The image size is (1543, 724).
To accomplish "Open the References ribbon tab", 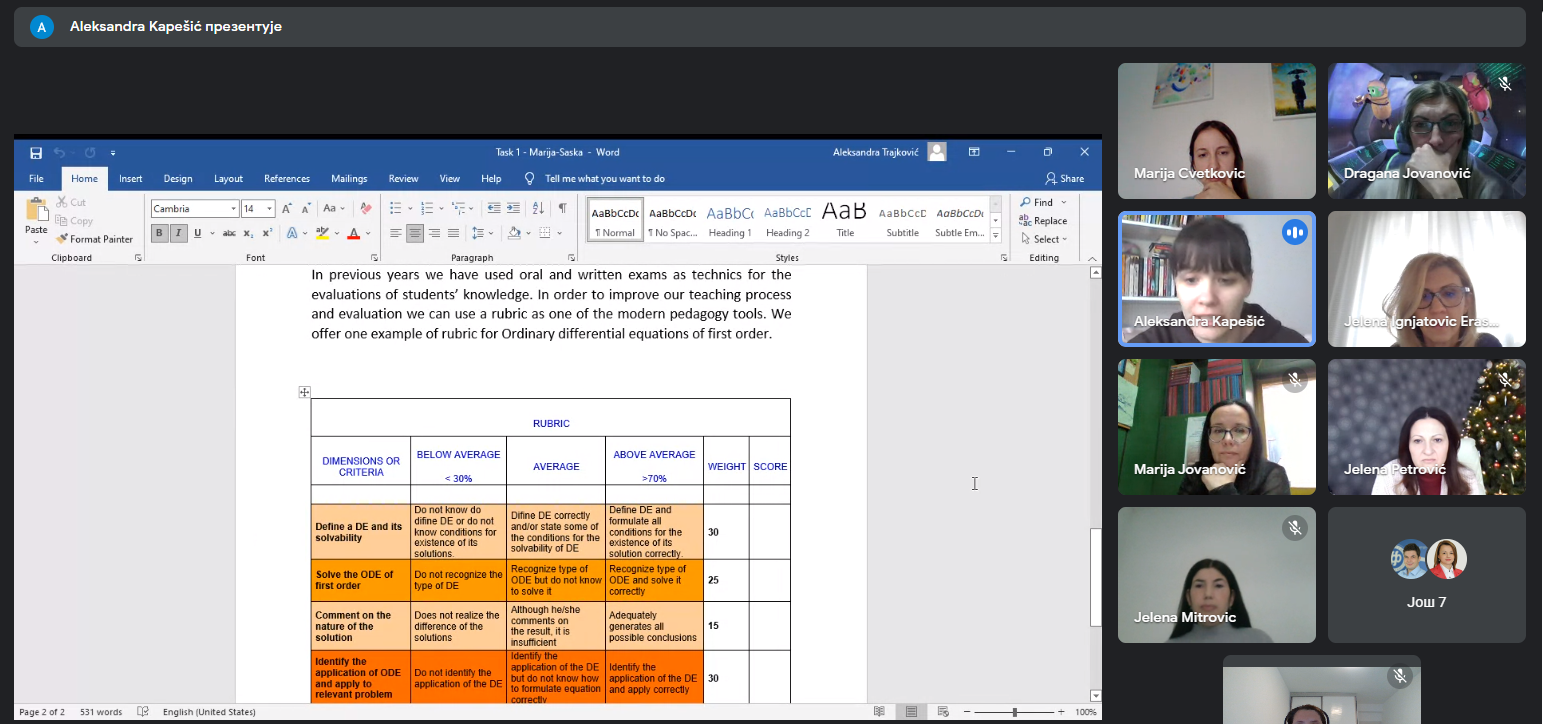I will click(x=286, y=179).
